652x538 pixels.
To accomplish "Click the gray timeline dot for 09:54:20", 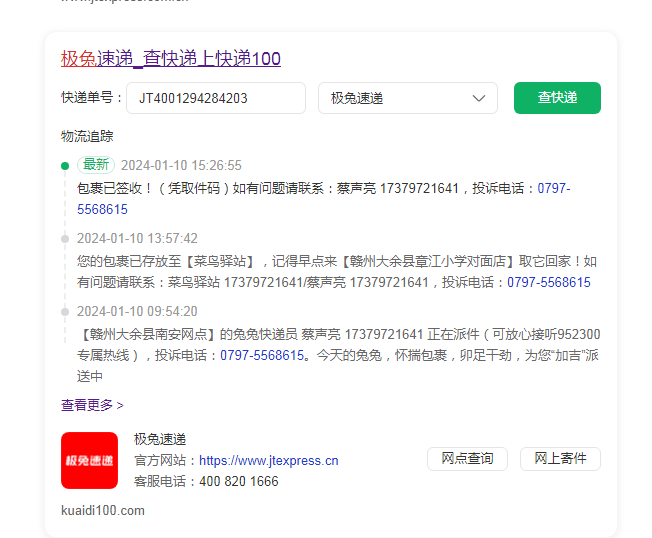I will click(65, 312).
